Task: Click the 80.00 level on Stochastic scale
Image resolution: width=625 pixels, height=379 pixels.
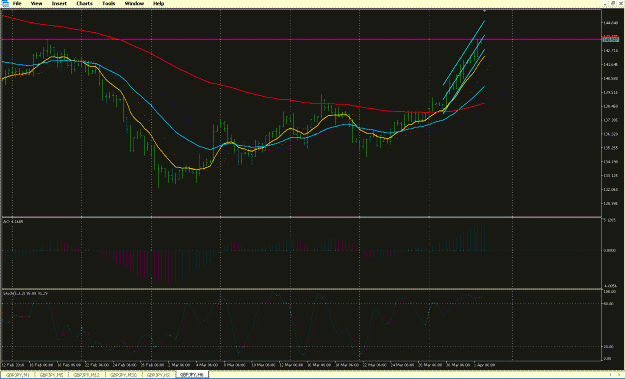Action: [x=609, y=304]
